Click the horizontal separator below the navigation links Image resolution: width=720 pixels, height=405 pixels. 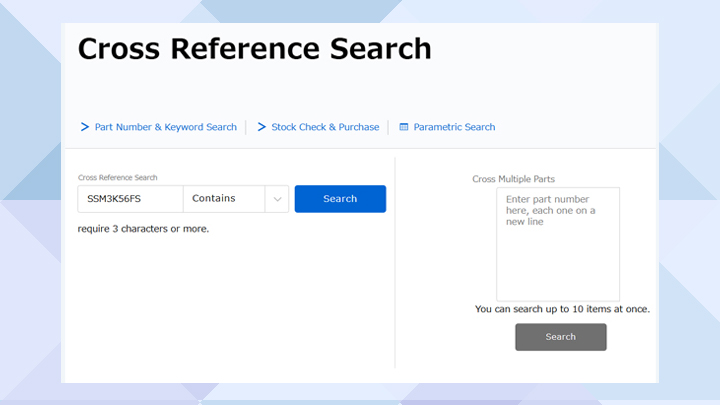[360, 149]
